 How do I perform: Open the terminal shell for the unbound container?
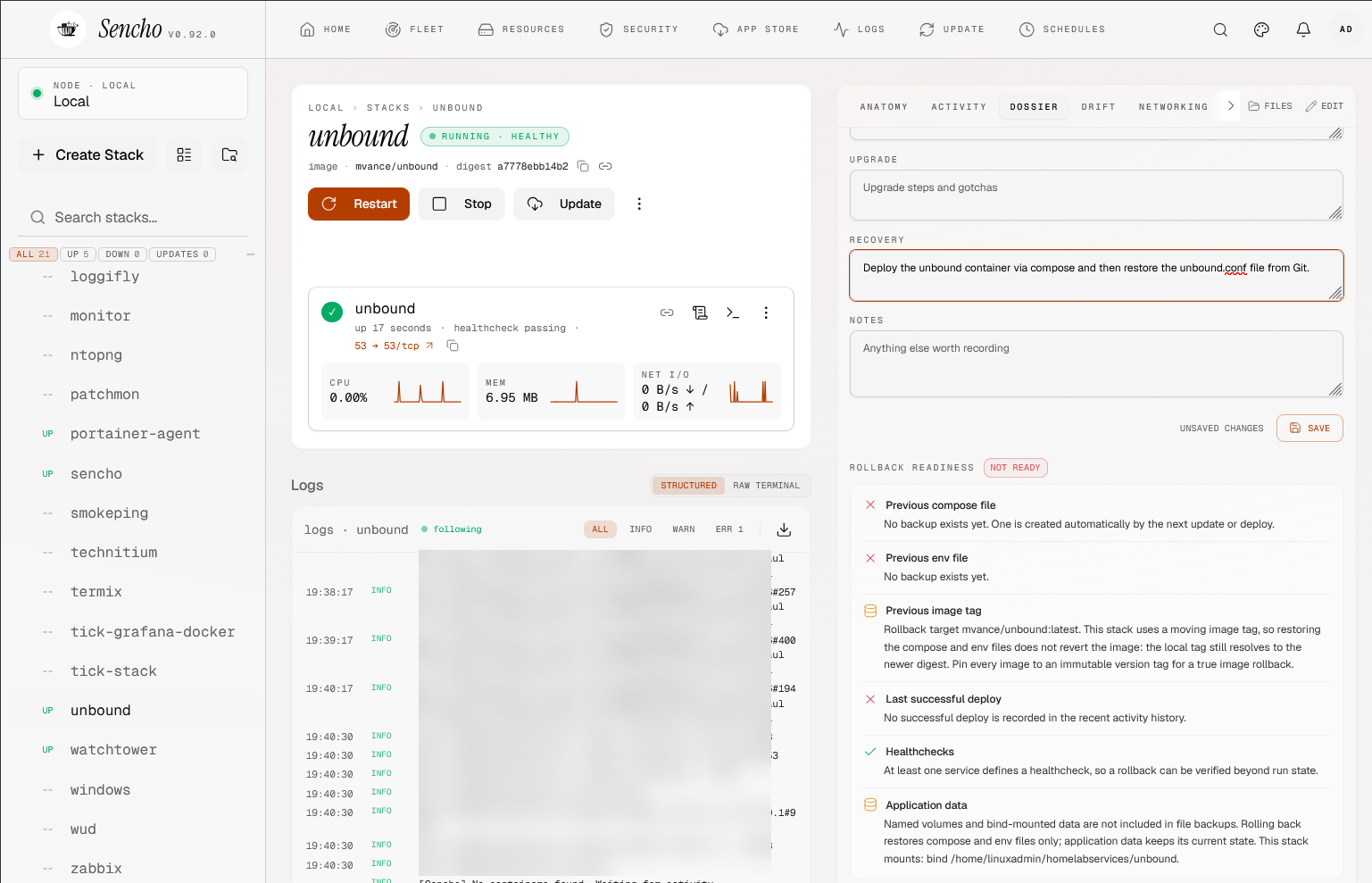pyautogui.click(x=733, y=312)
